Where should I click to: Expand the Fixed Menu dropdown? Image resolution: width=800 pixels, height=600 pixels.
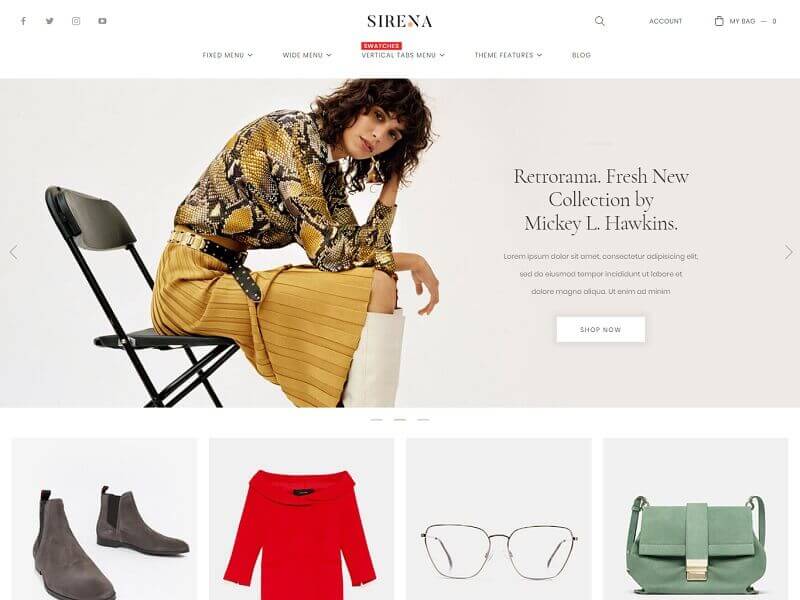click(x=228, y=55)
